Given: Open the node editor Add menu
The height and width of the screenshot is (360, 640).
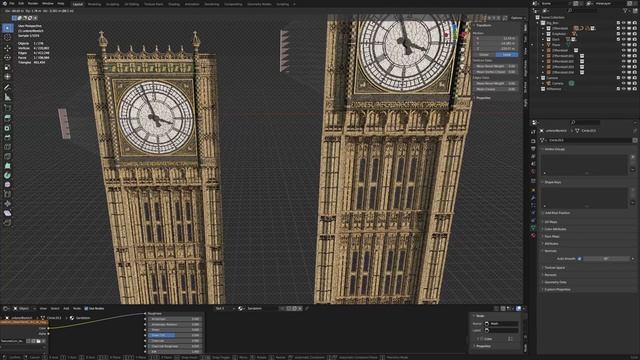Looking at the screenshot, I should click(66, 309).
